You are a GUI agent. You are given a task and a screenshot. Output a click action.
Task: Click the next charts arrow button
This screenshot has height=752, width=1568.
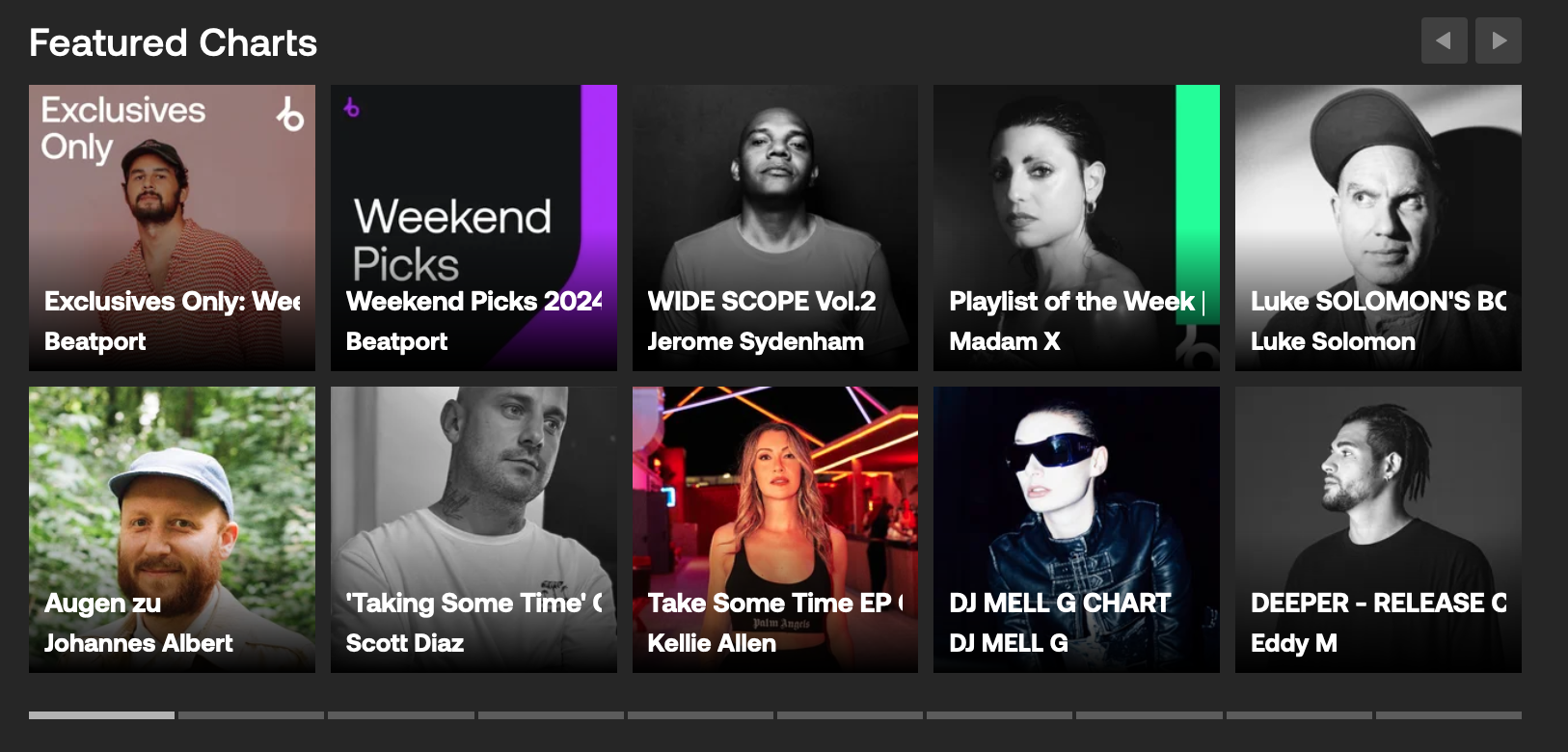pos(1499,40)
